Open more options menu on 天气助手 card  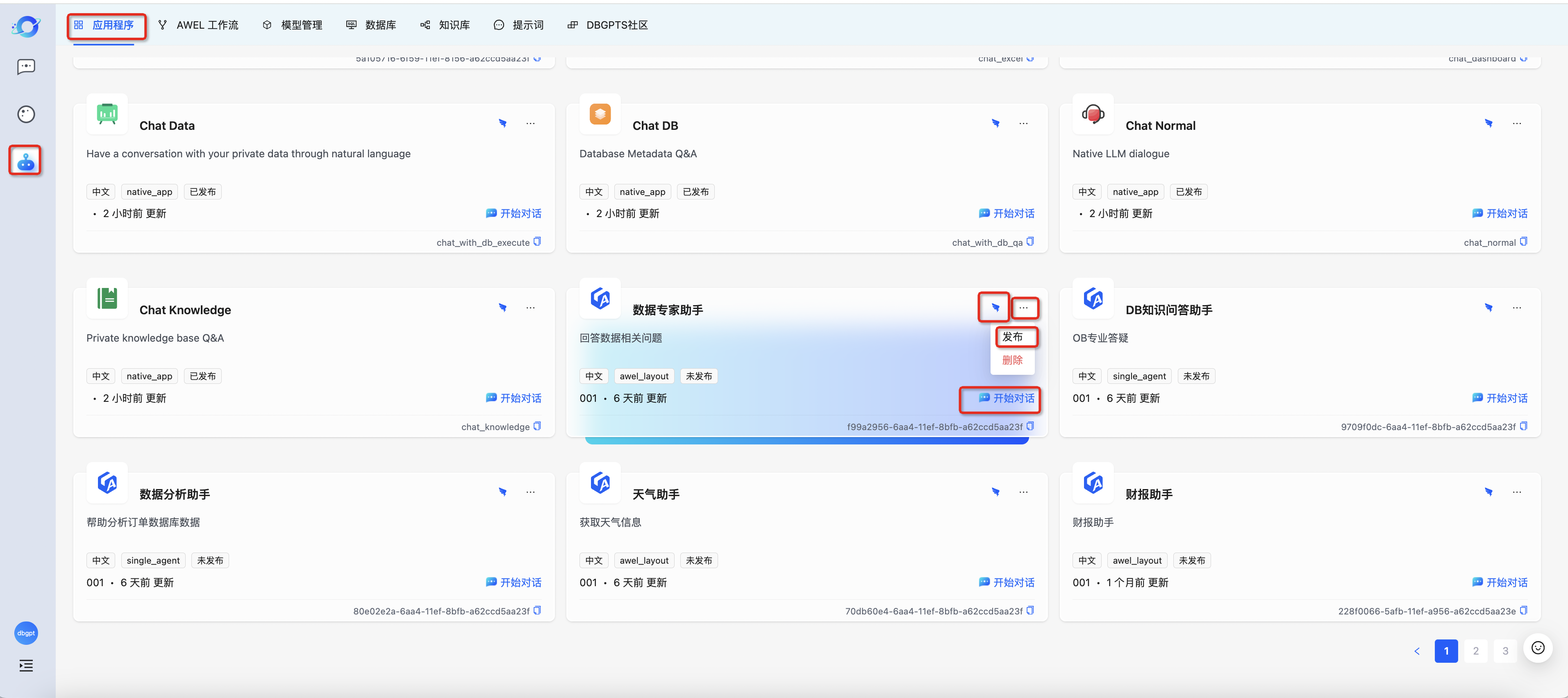(x=1024, y=492)
